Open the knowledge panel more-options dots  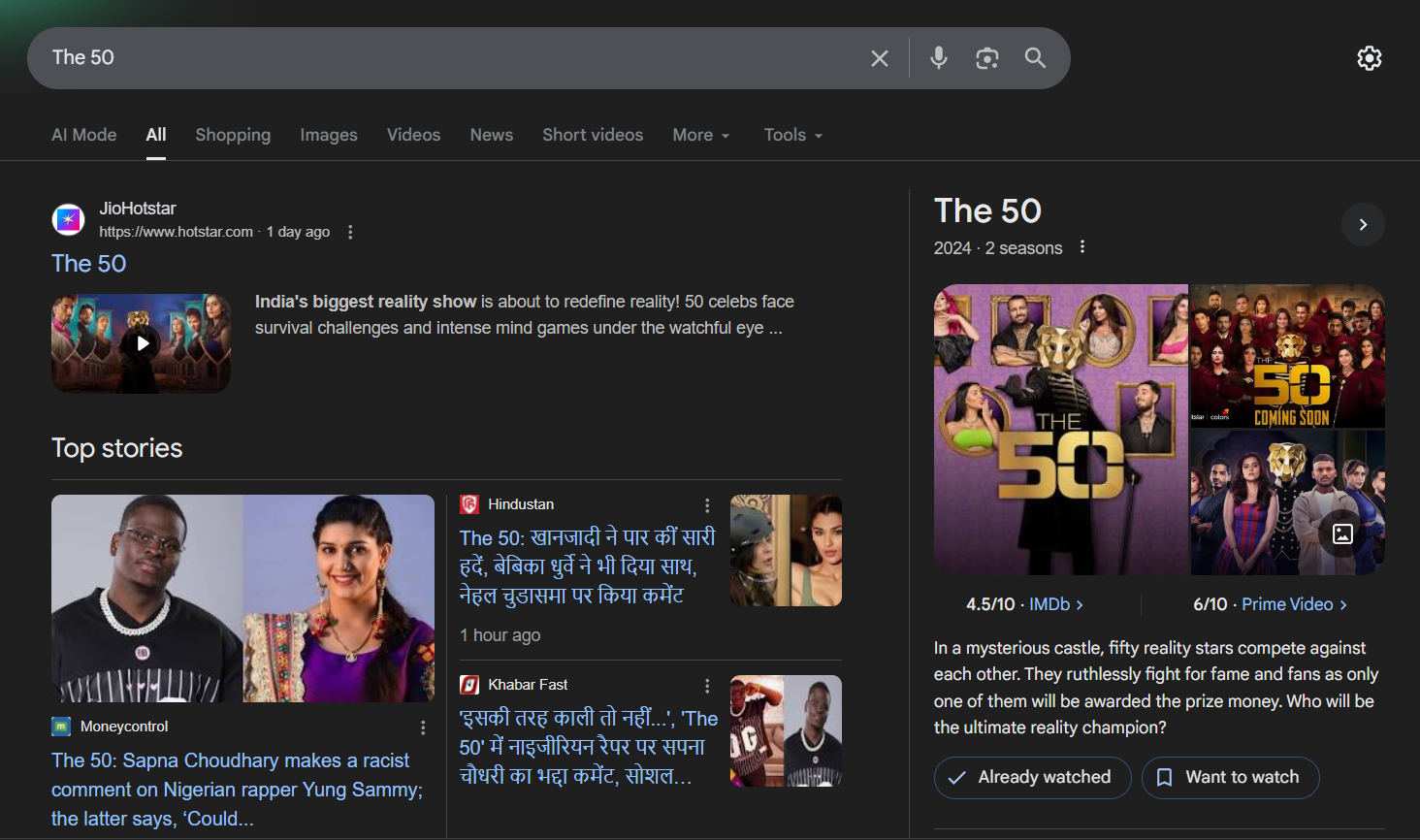[x=1082, y=247]
